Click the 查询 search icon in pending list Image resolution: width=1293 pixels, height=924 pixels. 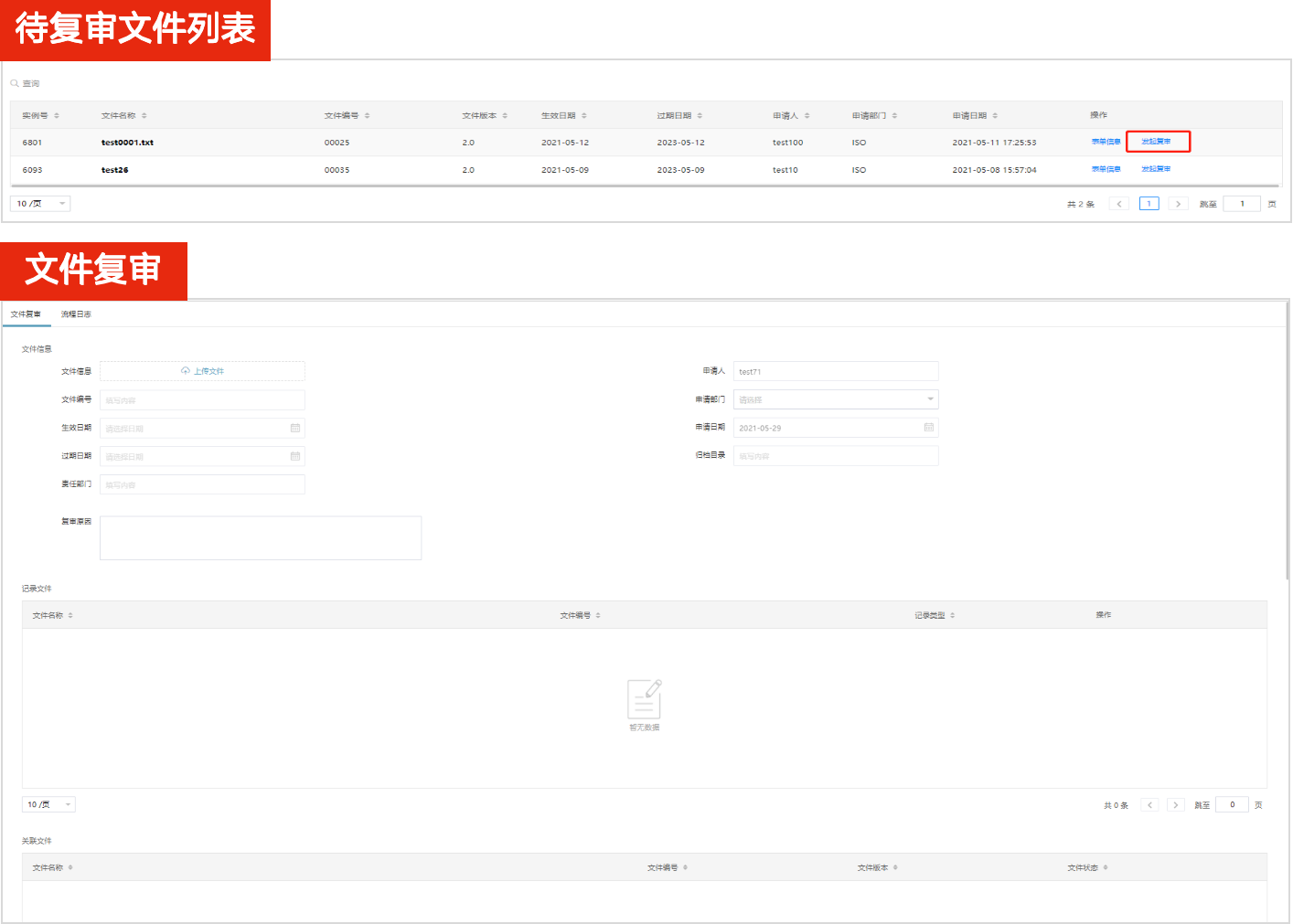[x=15, y=83]
